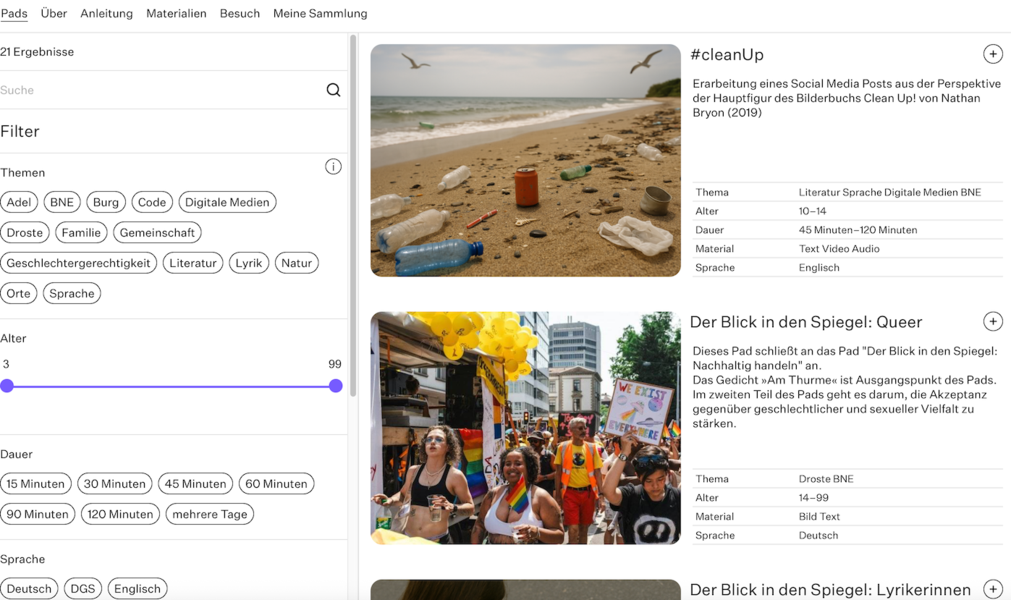The height and width of the screenshot is (600, 1011).
Task: Click '45 Minuten–120 Minuten' duration value
Action: pyautogui.click(x=858, y=229)
